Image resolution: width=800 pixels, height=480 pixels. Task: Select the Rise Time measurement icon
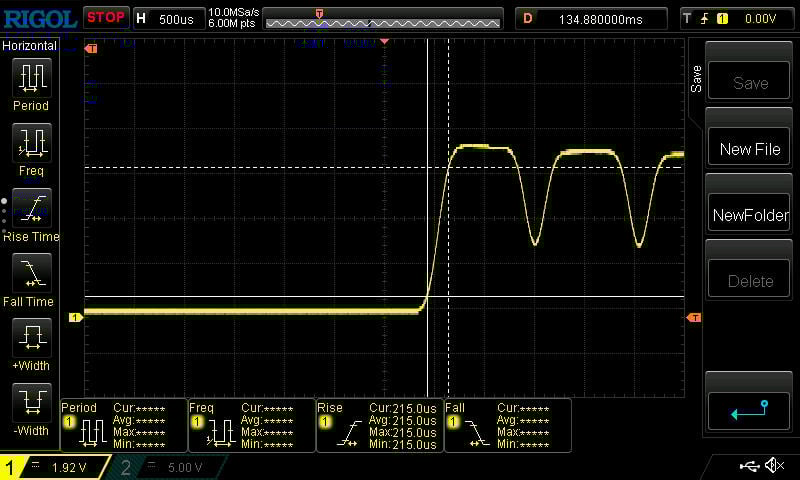point(32,208)
